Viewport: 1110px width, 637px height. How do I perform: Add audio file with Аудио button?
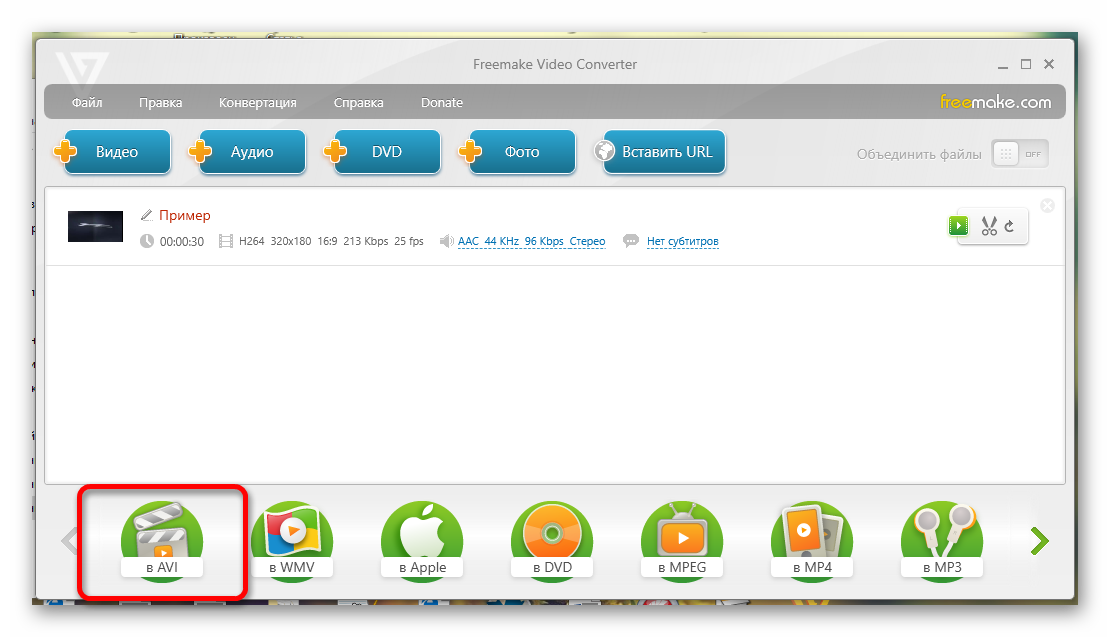(248, 152)
